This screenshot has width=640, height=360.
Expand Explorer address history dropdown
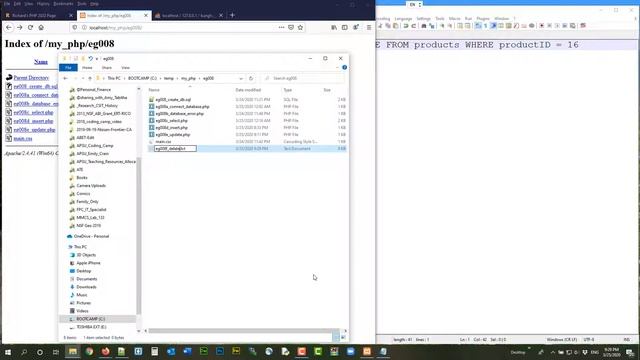[241, 78]
